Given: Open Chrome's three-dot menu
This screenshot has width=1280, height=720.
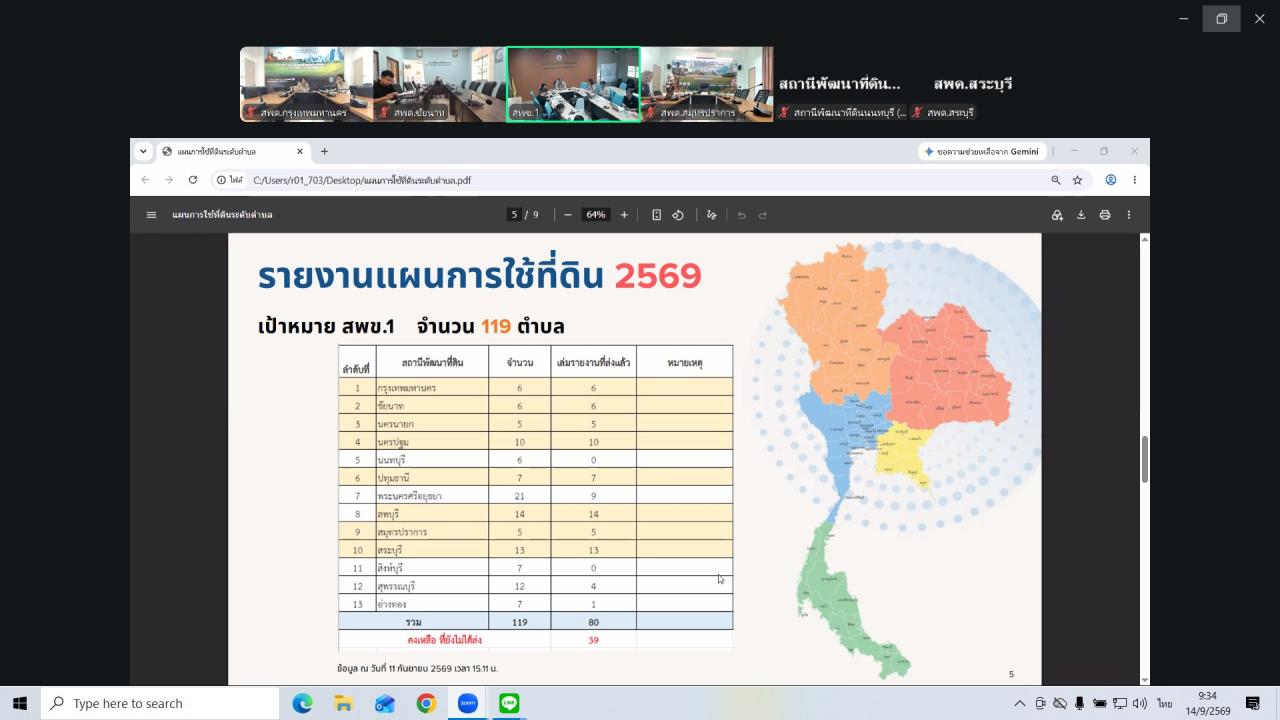Looking at the screenshot, I should pyautogui.click(x=1134, y=180).
